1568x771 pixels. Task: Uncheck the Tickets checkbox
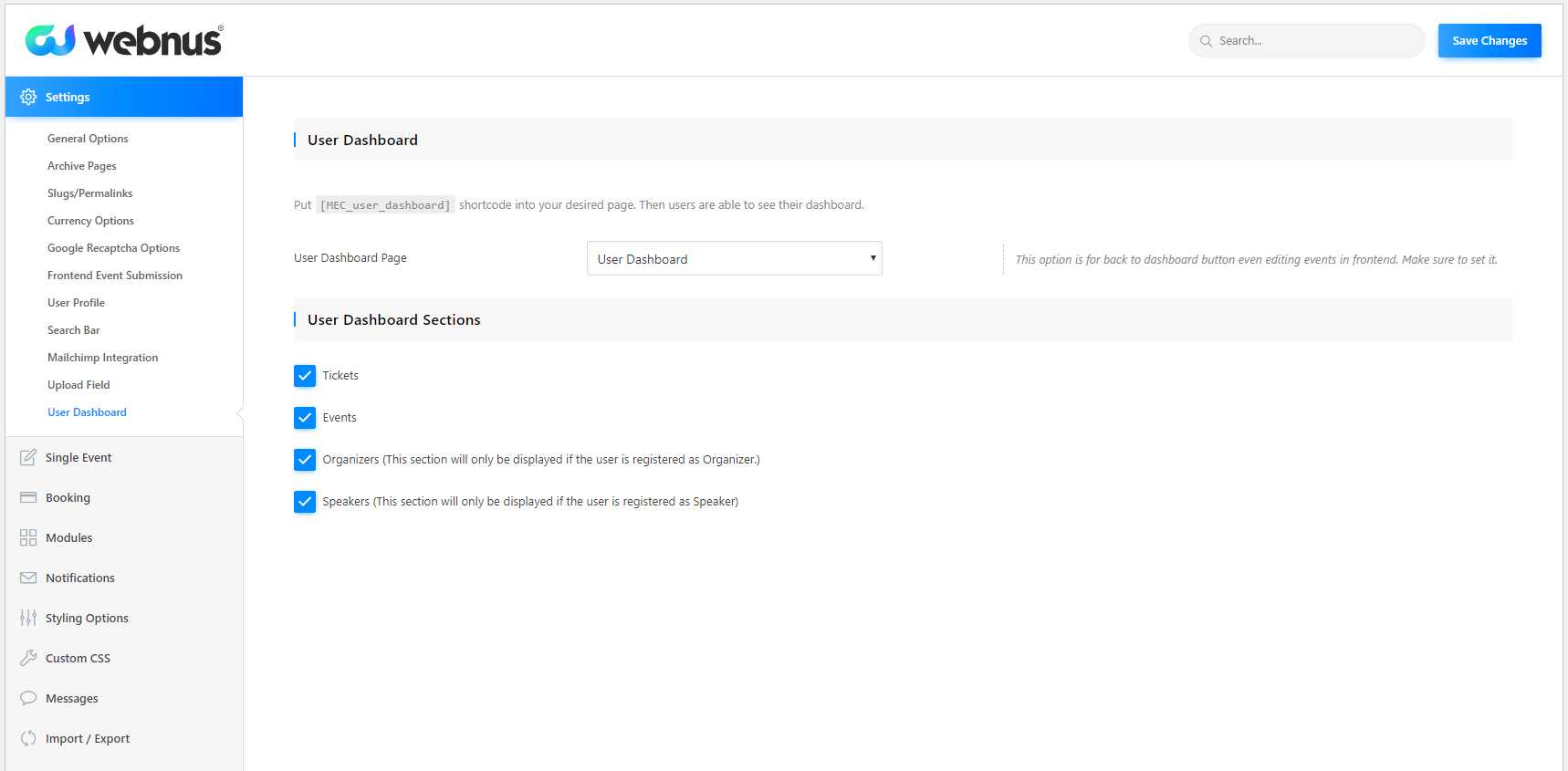[x=305, y=376]
